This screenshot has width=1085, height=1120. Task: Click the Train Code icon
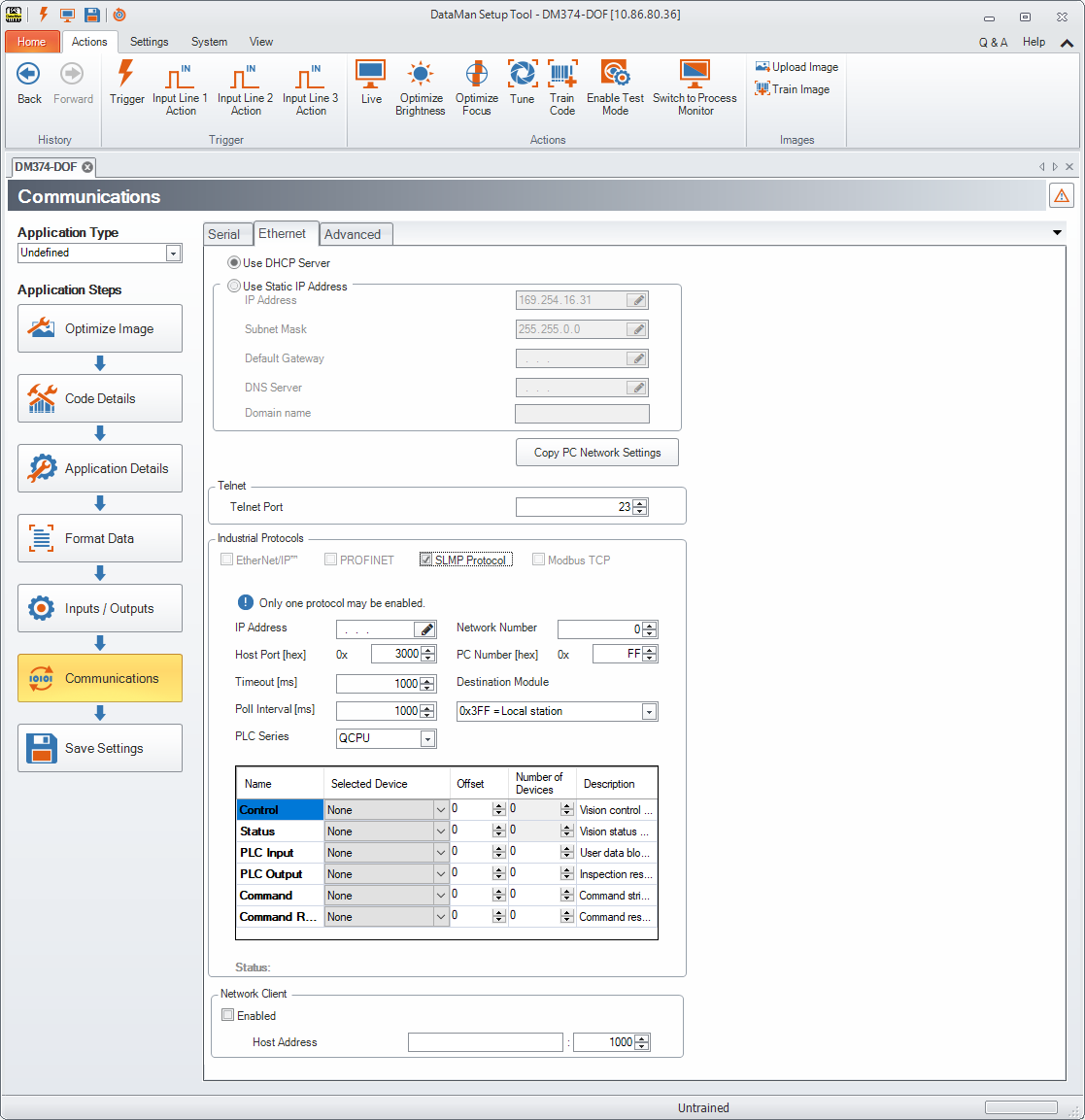[562, 76]
